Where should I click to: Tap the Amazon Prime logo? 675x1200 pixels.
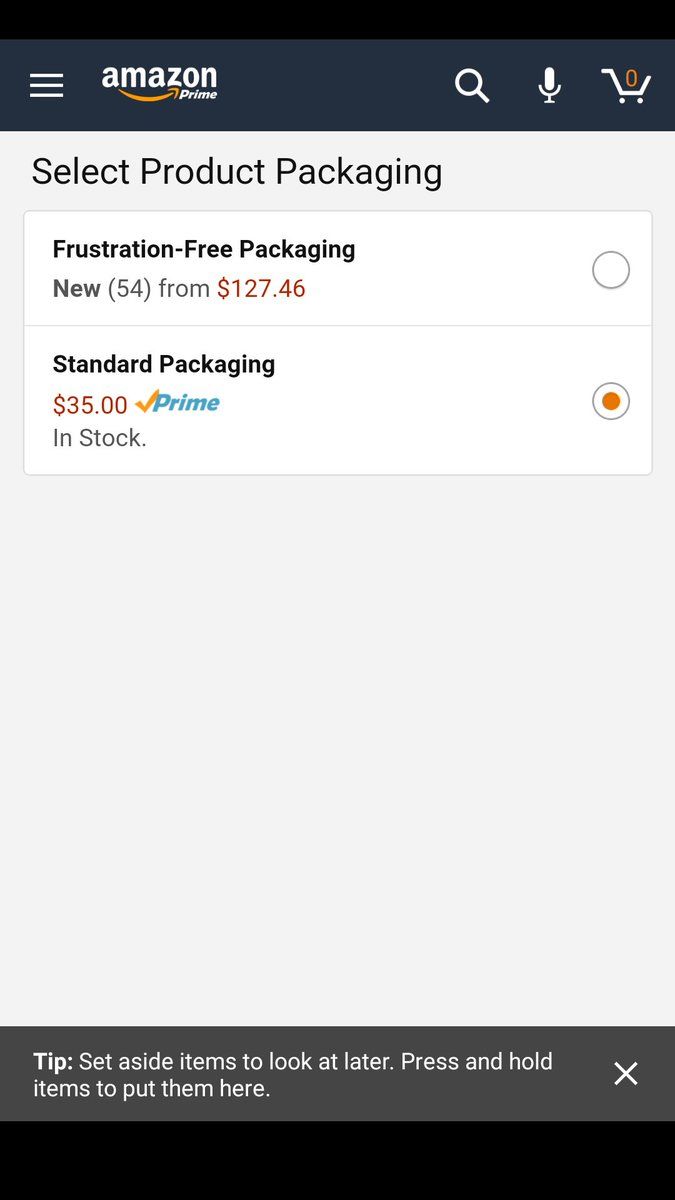(159, 83)
